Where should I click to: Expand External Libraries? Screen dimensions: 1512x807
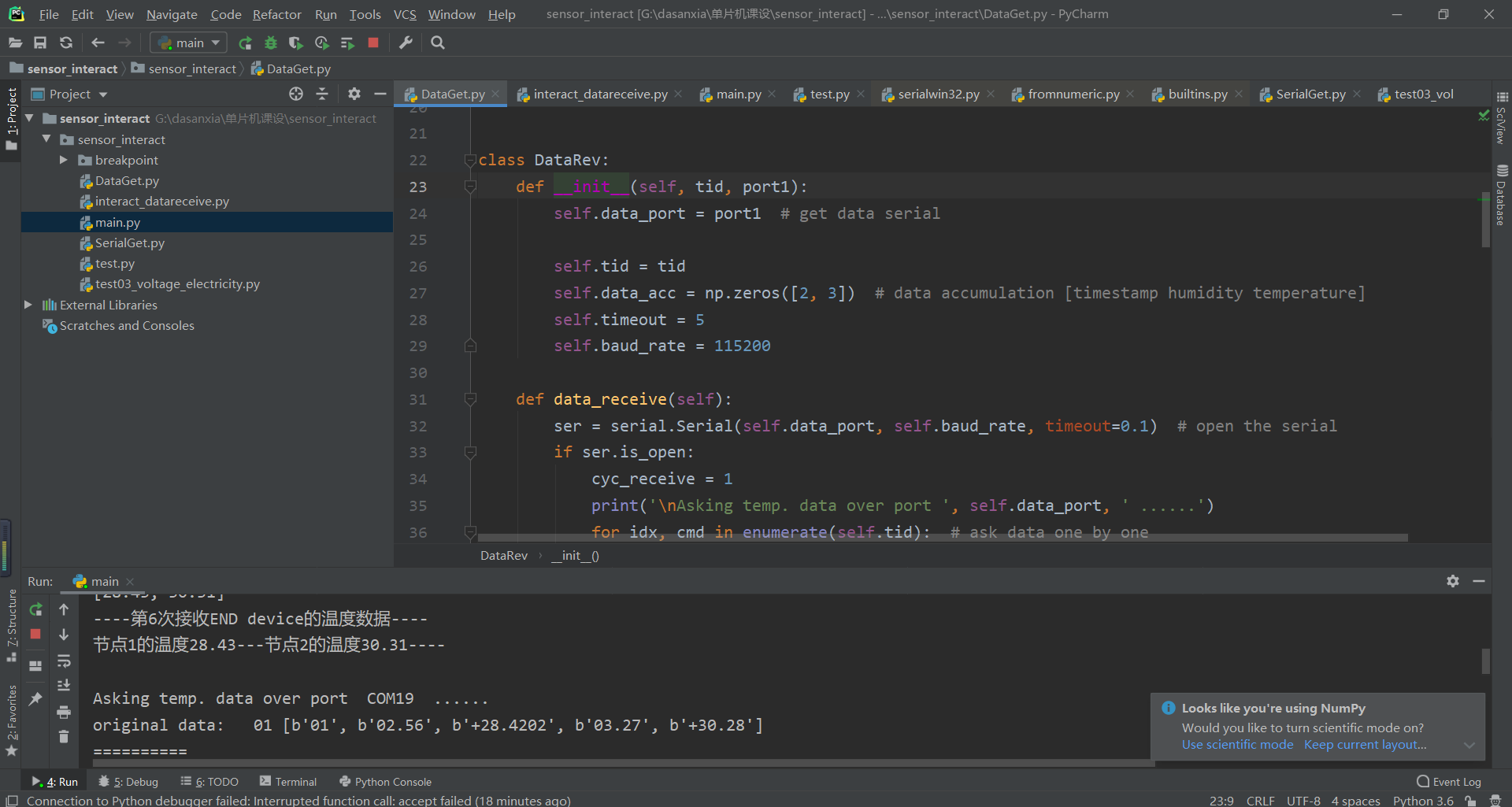28,305
